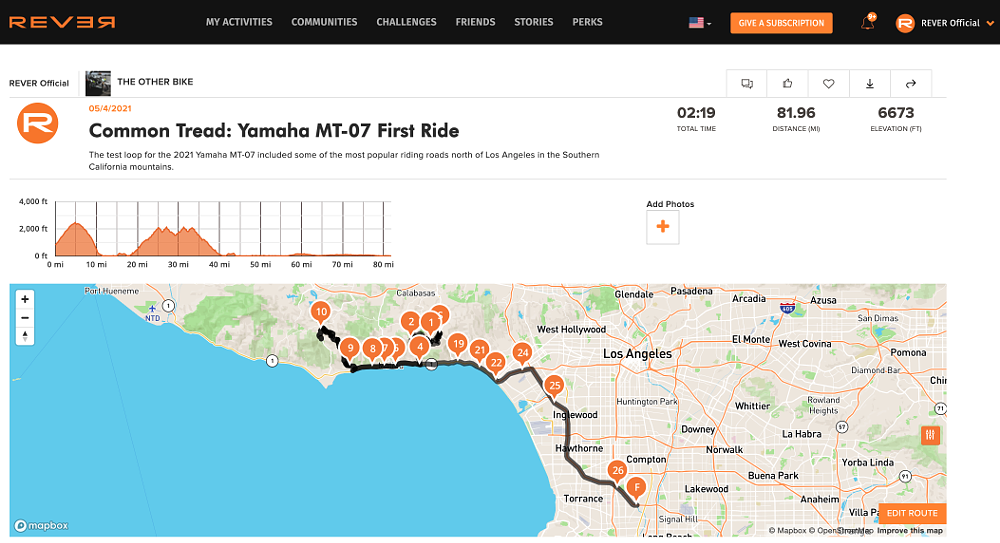1000x543 pixels.
Task: Open map layer settings orange button
Action: click(931, 435)
